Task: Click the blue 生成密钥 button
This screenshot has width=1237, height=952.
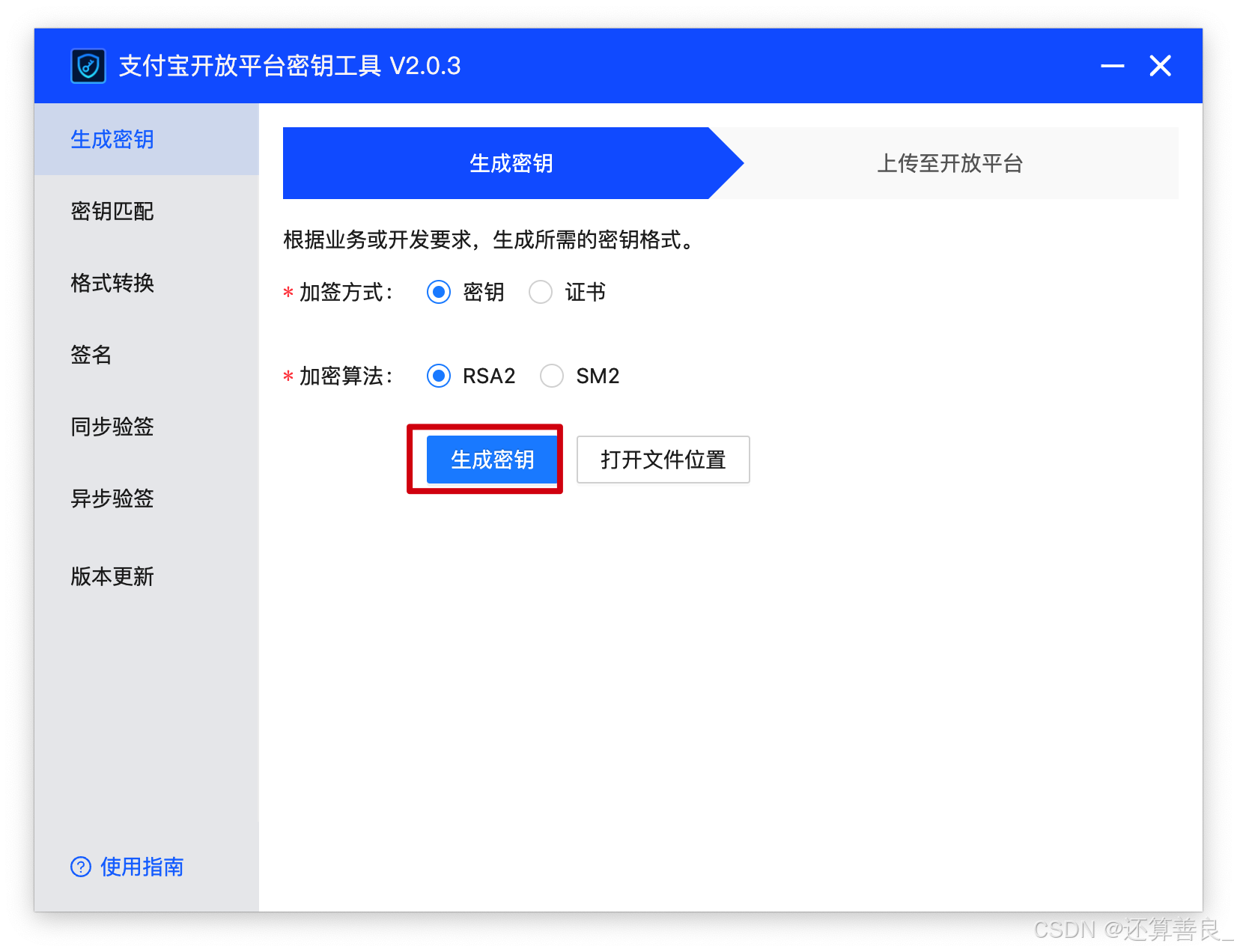Action: pyautogui.click(x=492, y=460)
